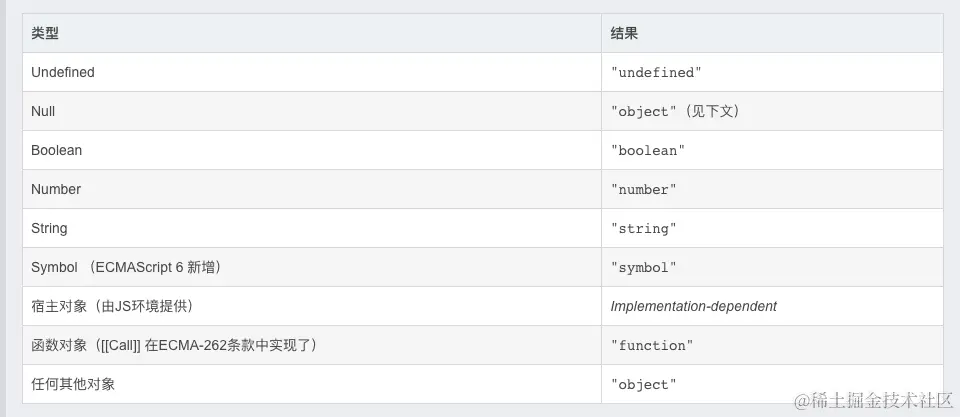Select the Boolean type cell

click(57, 150)
